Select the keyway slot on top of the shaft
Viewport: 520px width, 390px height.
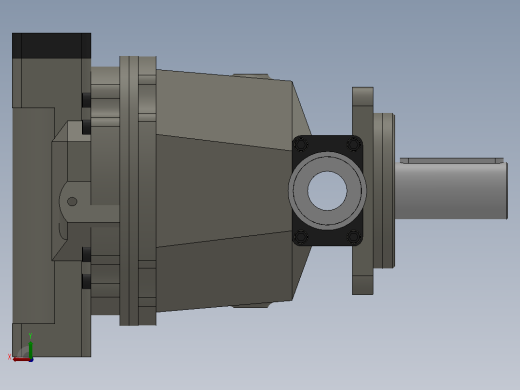(x=452, y=161)
